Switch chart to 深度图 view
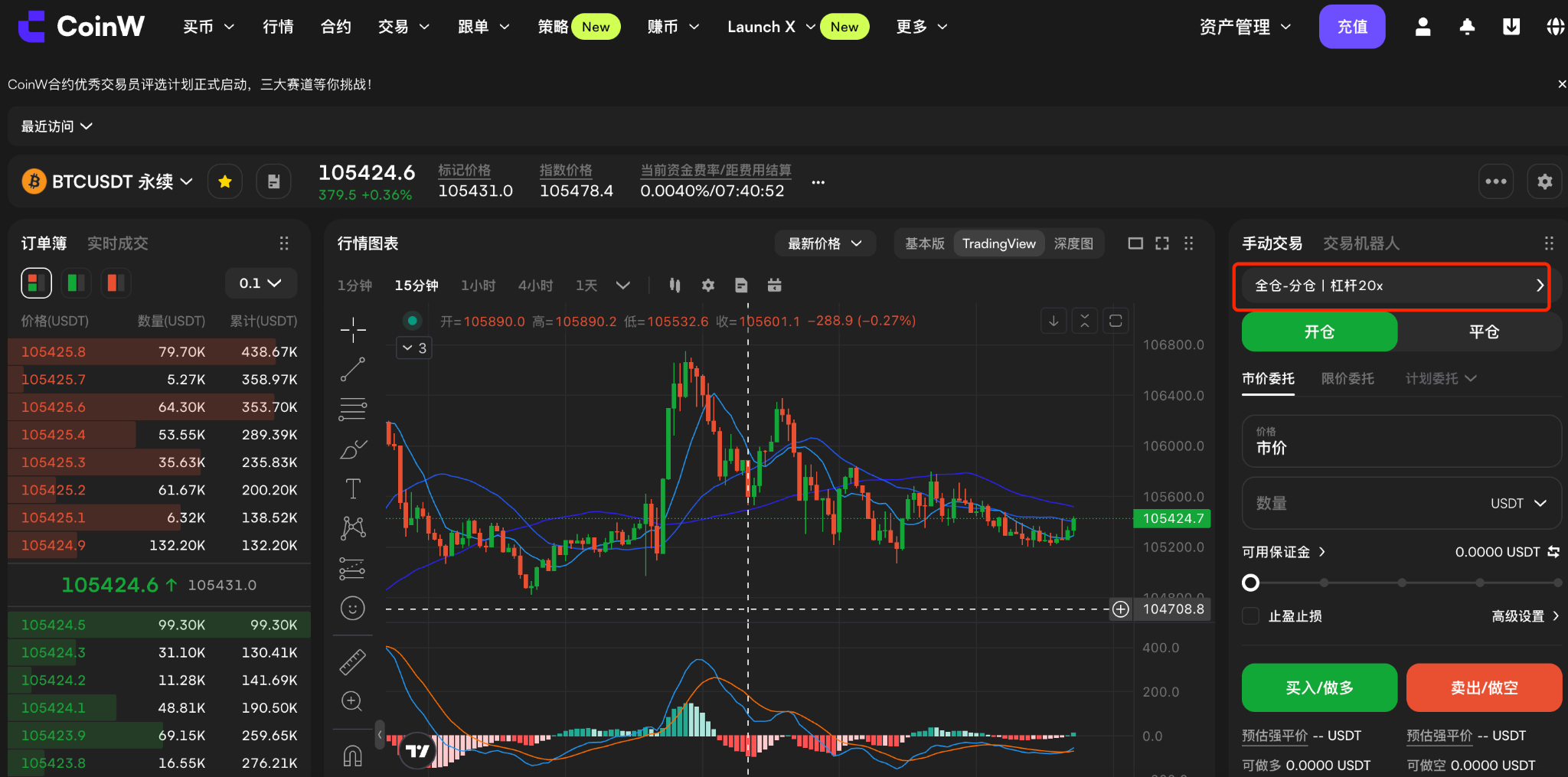This screenshot has width=1568, height=777. (1073, 243)
